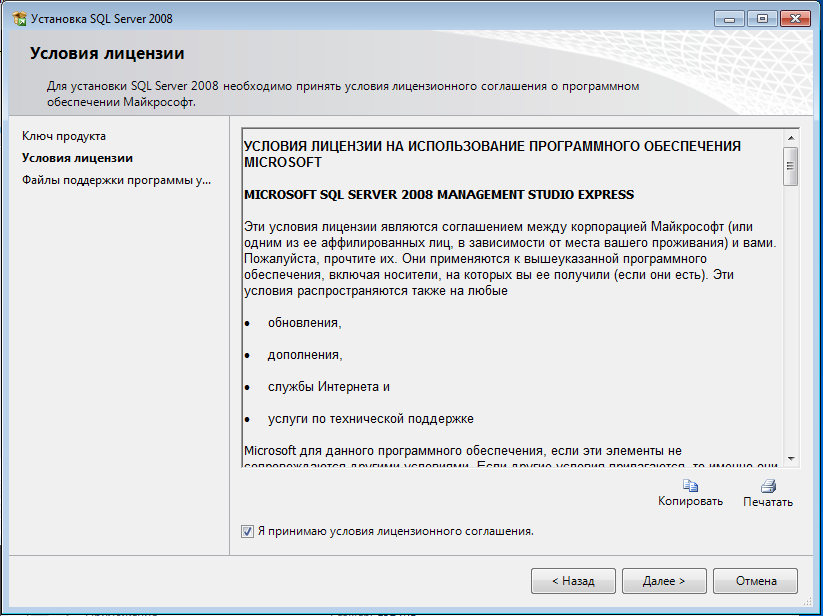The width and height of the screenshot is (823, 616).
Task: Minimize the setup window
Action: (729, 19)
